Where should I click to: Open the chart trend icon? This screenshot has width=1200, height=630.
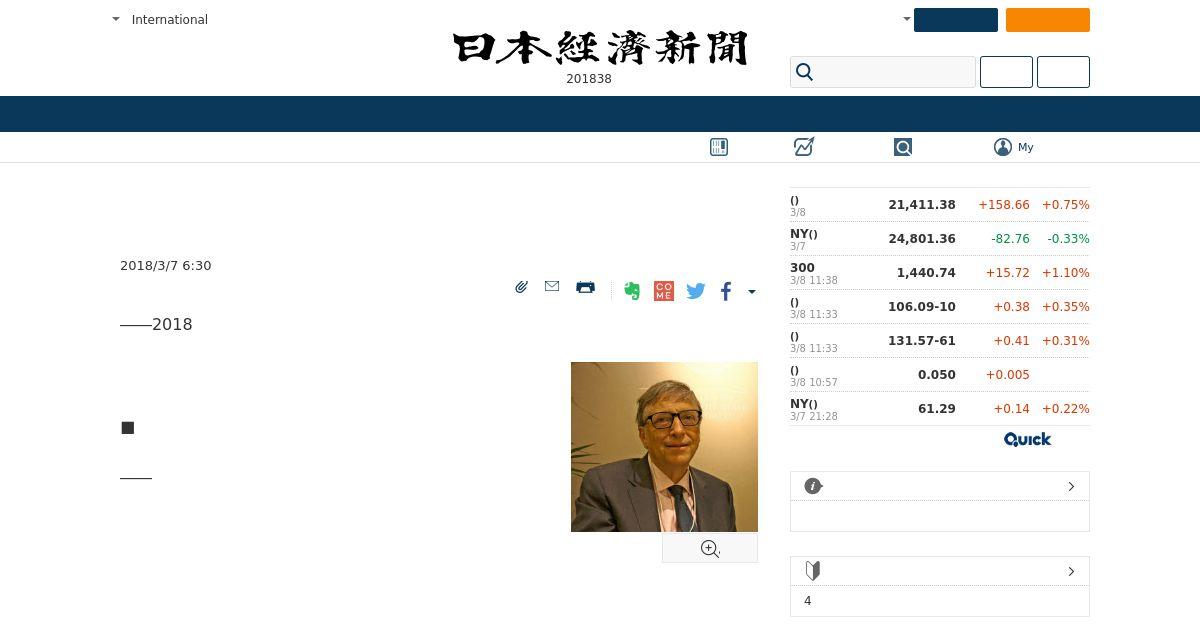pos(804,147)
